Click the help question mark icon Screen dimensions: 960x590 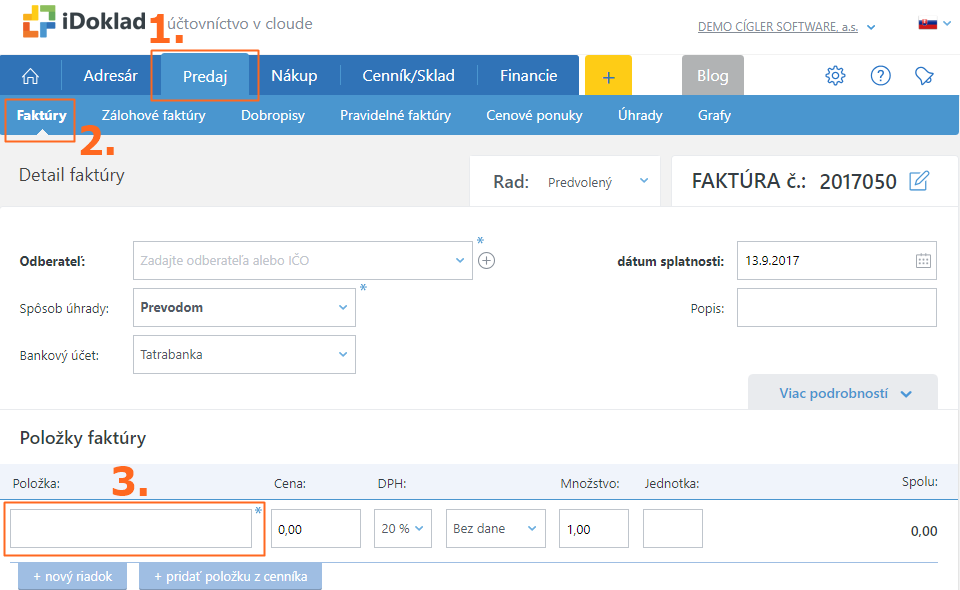[x=880, y=76]
